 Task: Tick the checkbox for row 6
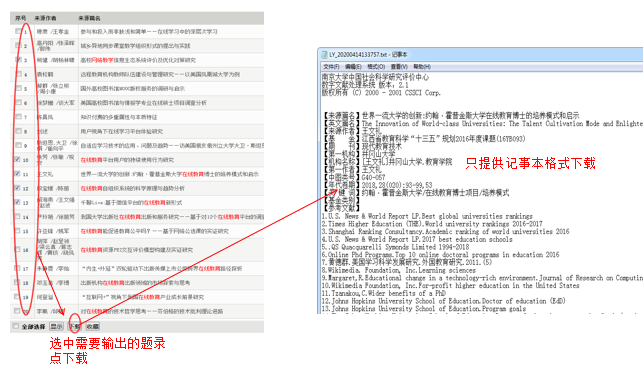18,102
